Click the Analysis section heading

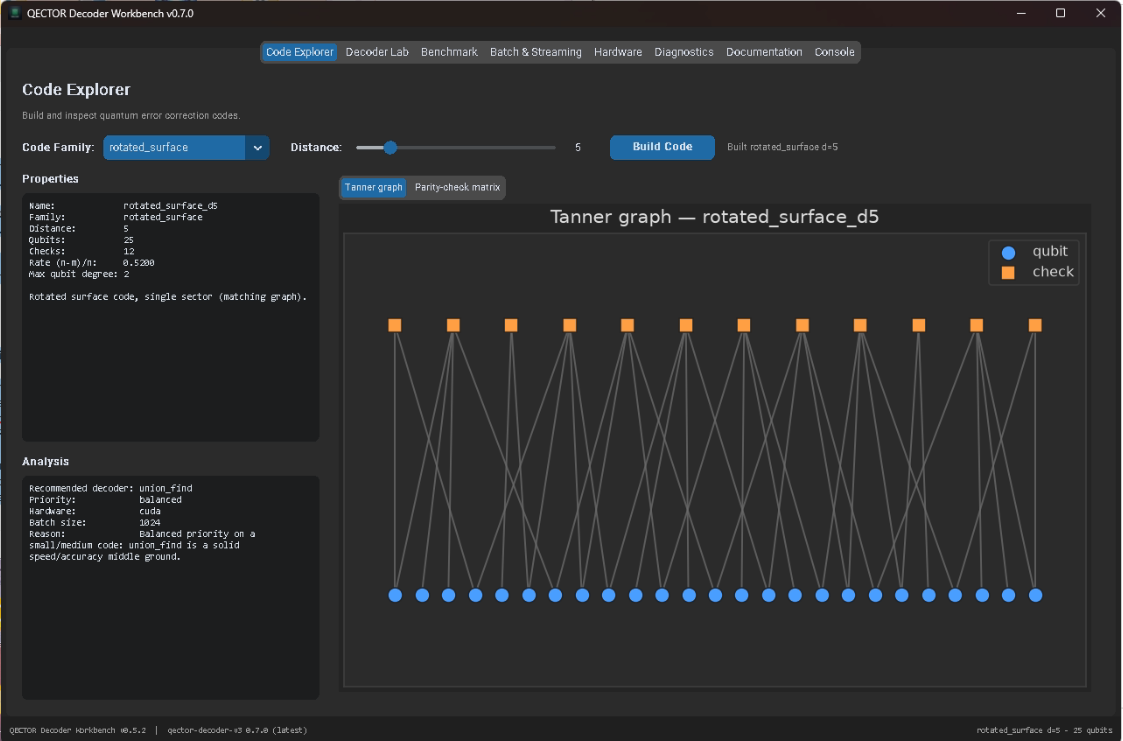pyautogui.click(x=45, y=462)
